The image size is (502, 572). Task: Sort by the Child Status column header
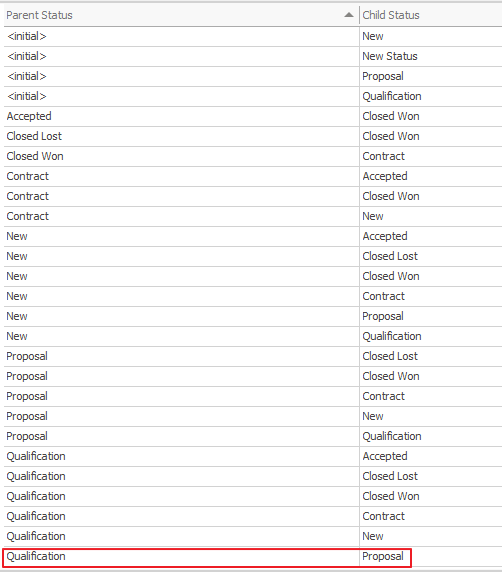coord(431,15)
